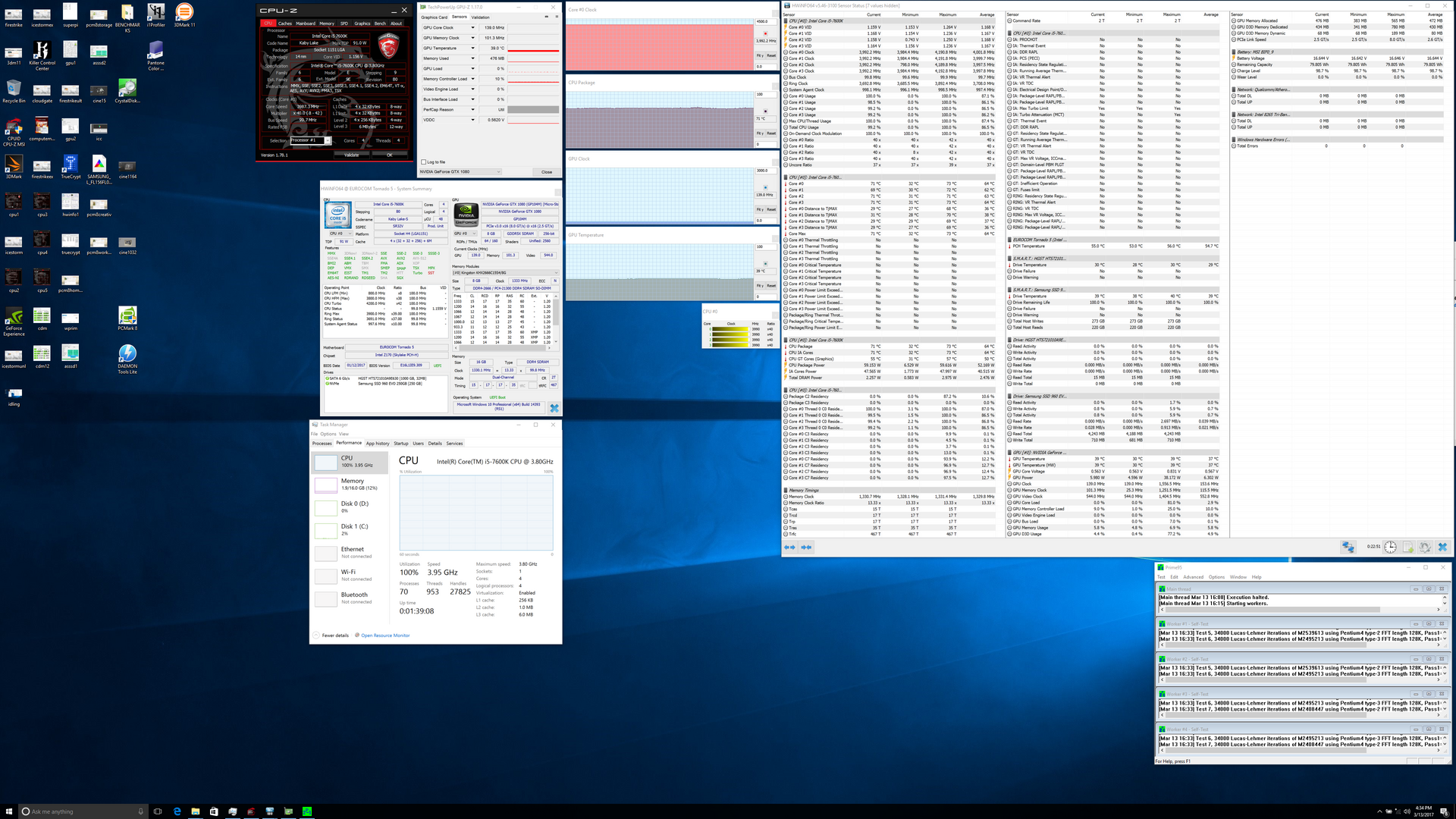Image resolution: width=1456 pixels, height=819 pixels.
Task: Switch to Processes tab in Task Manager
Action: point(322,443)
